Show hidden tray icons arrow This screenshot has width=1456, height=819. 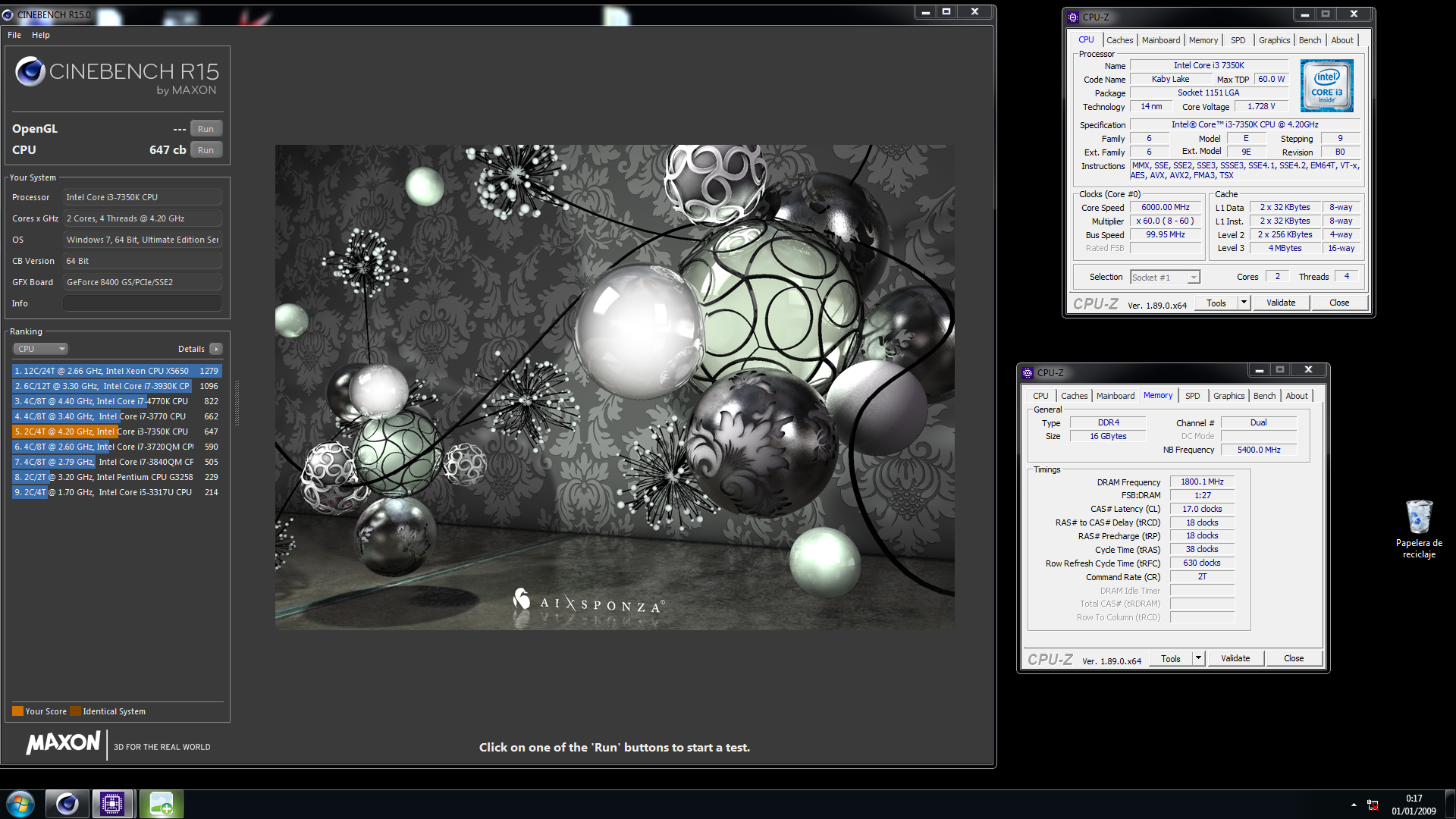point(1354,805)
